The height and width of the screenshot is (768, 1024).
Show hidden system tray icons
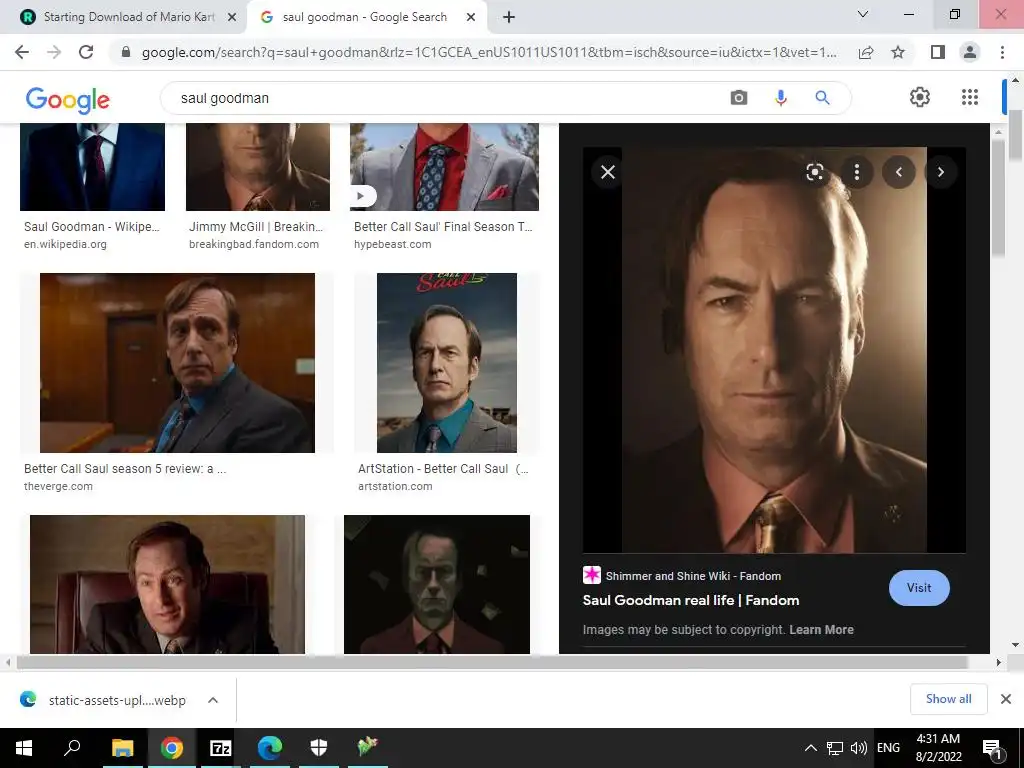[x=810, y=748]
